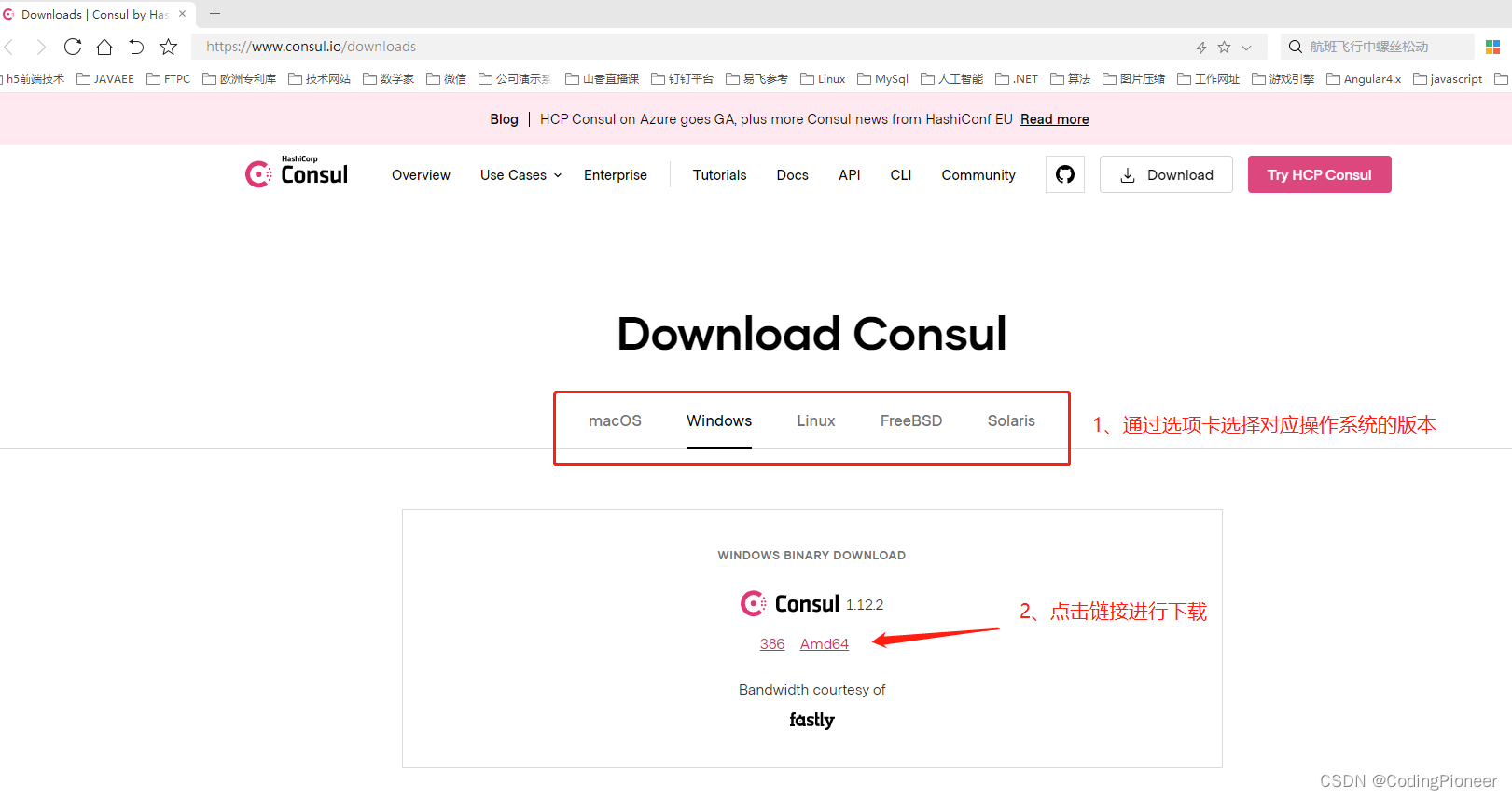Open the 欧洲专利库 bookmark folder

(x=240, y=79)
